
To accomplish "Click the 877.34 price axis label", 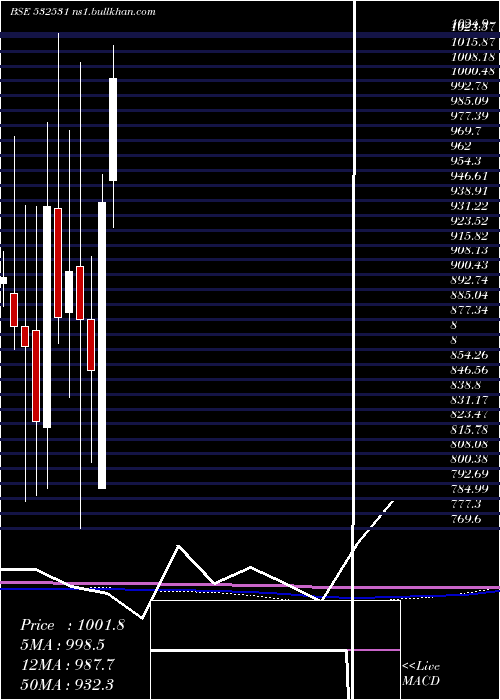I will (x=469, y=310).
